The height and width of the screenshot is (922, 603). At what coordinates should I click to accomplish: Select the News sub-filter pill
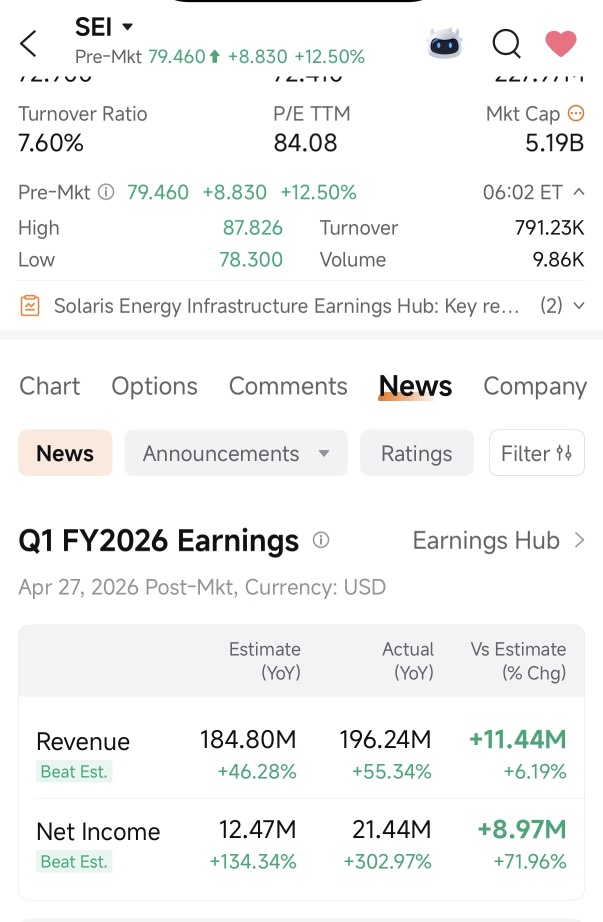coord(65,453)
